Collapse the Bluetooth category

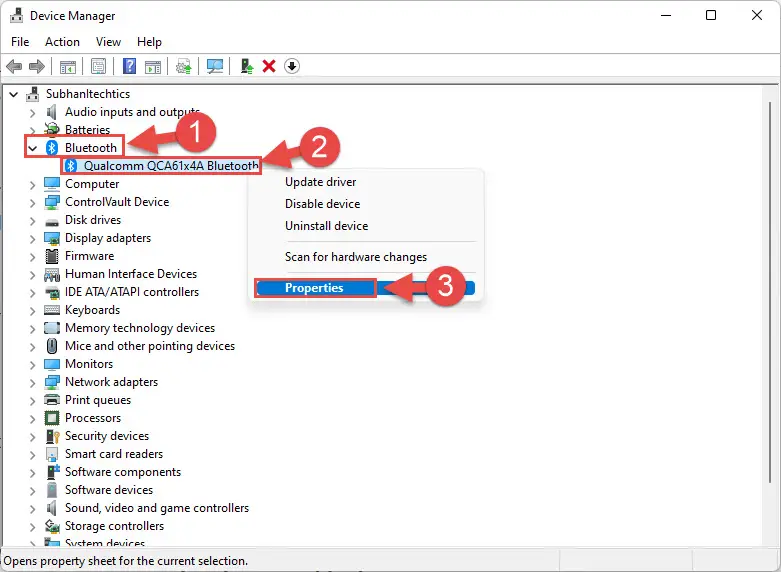click(x=33, y=148)
